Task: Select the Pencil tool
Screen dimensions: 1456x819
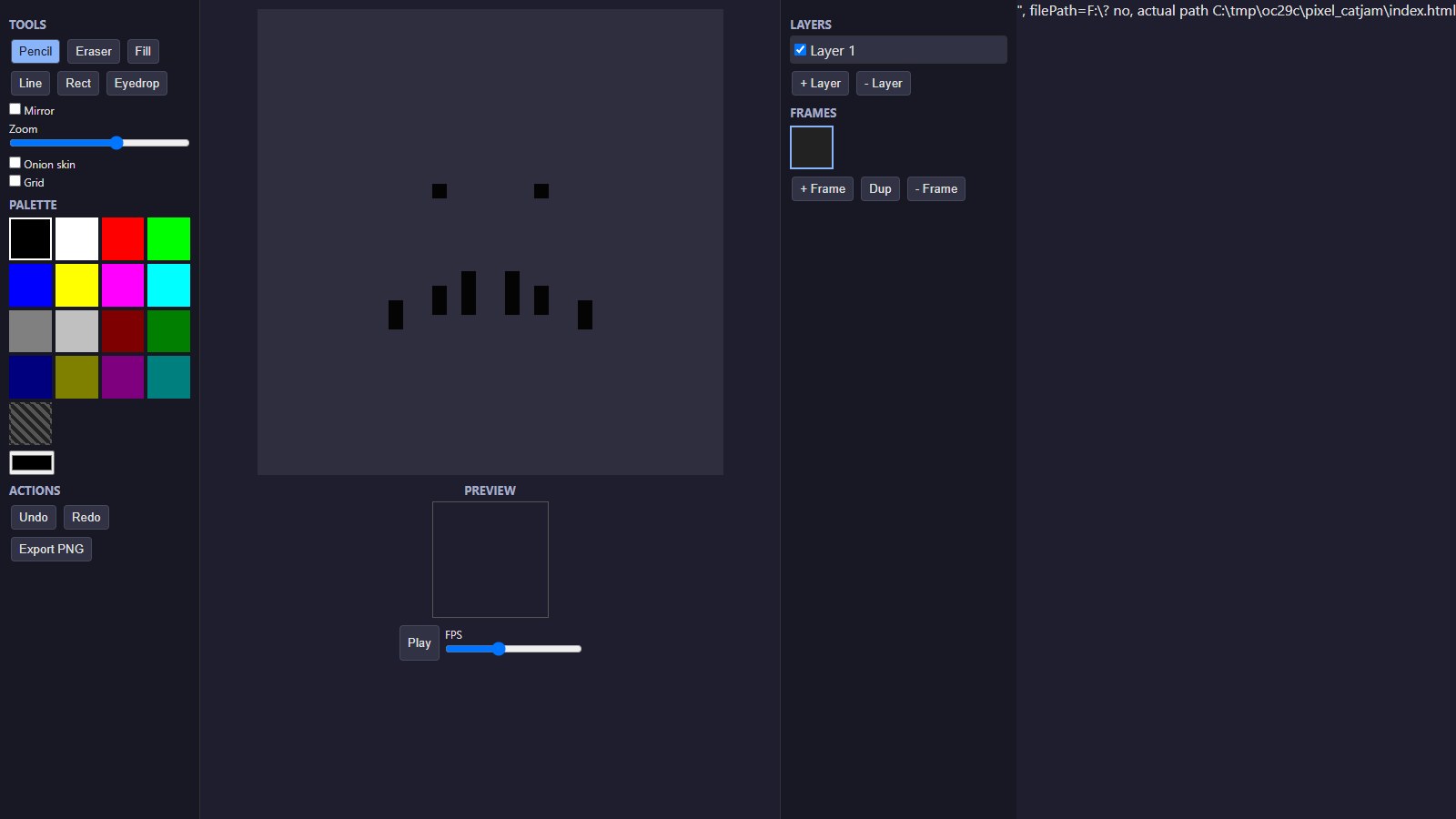Action: 35,52
